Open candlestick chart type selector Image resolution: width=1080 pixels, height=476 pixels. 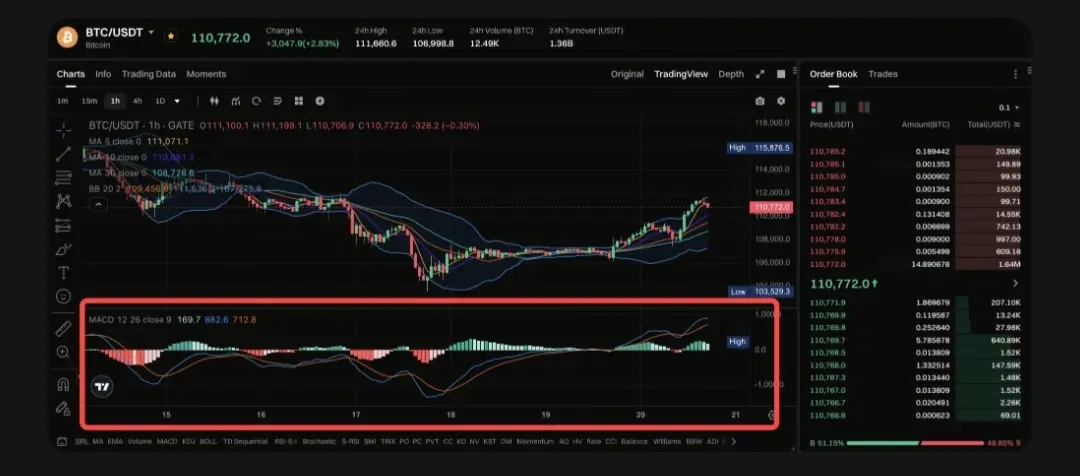pos(214,101)
